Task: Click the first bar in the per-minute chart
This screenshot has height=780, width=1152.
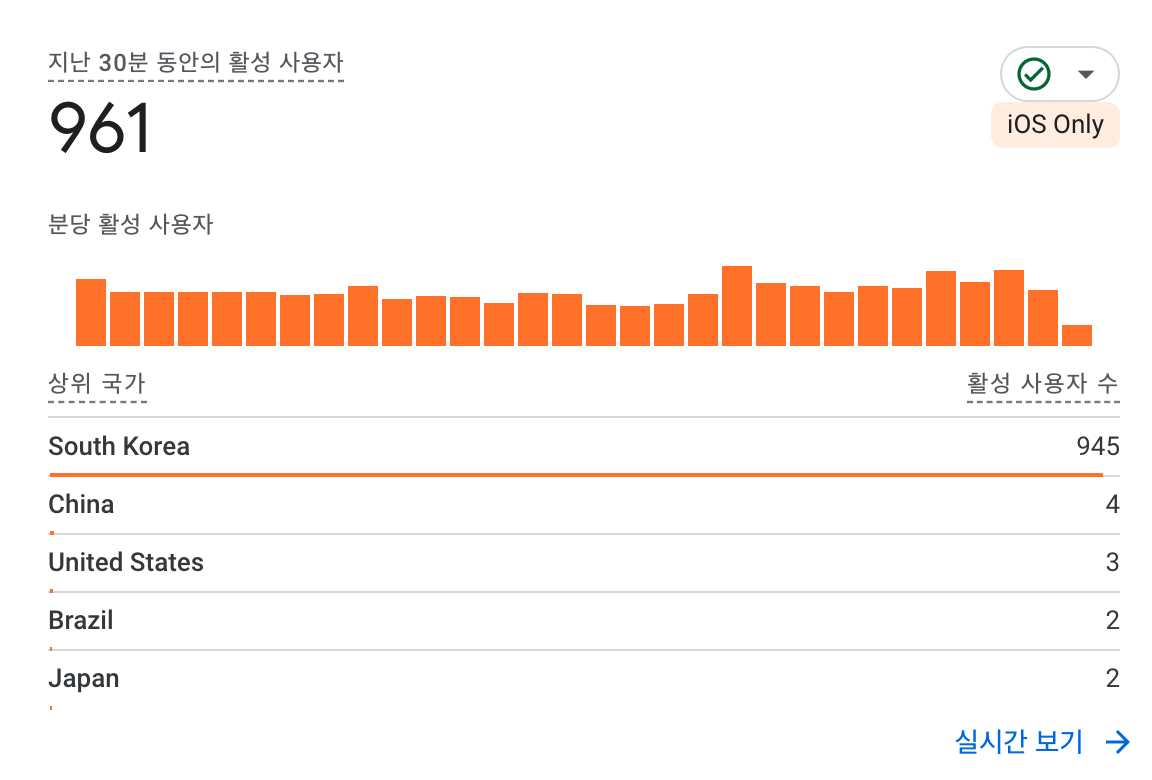Action: [91, 312]
